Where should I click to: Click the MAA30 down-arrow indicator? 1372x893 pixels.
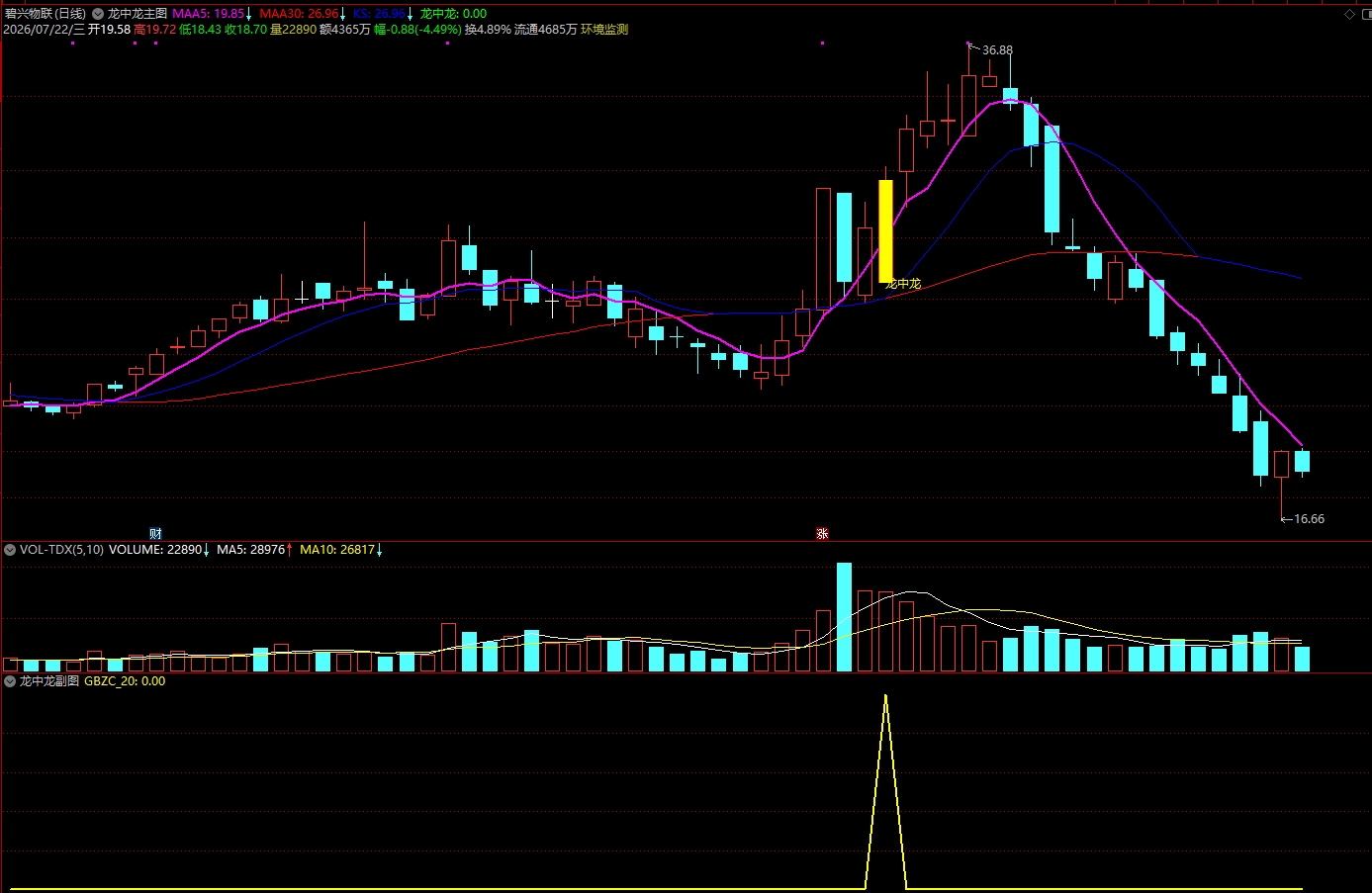click(x=342, y=14)
